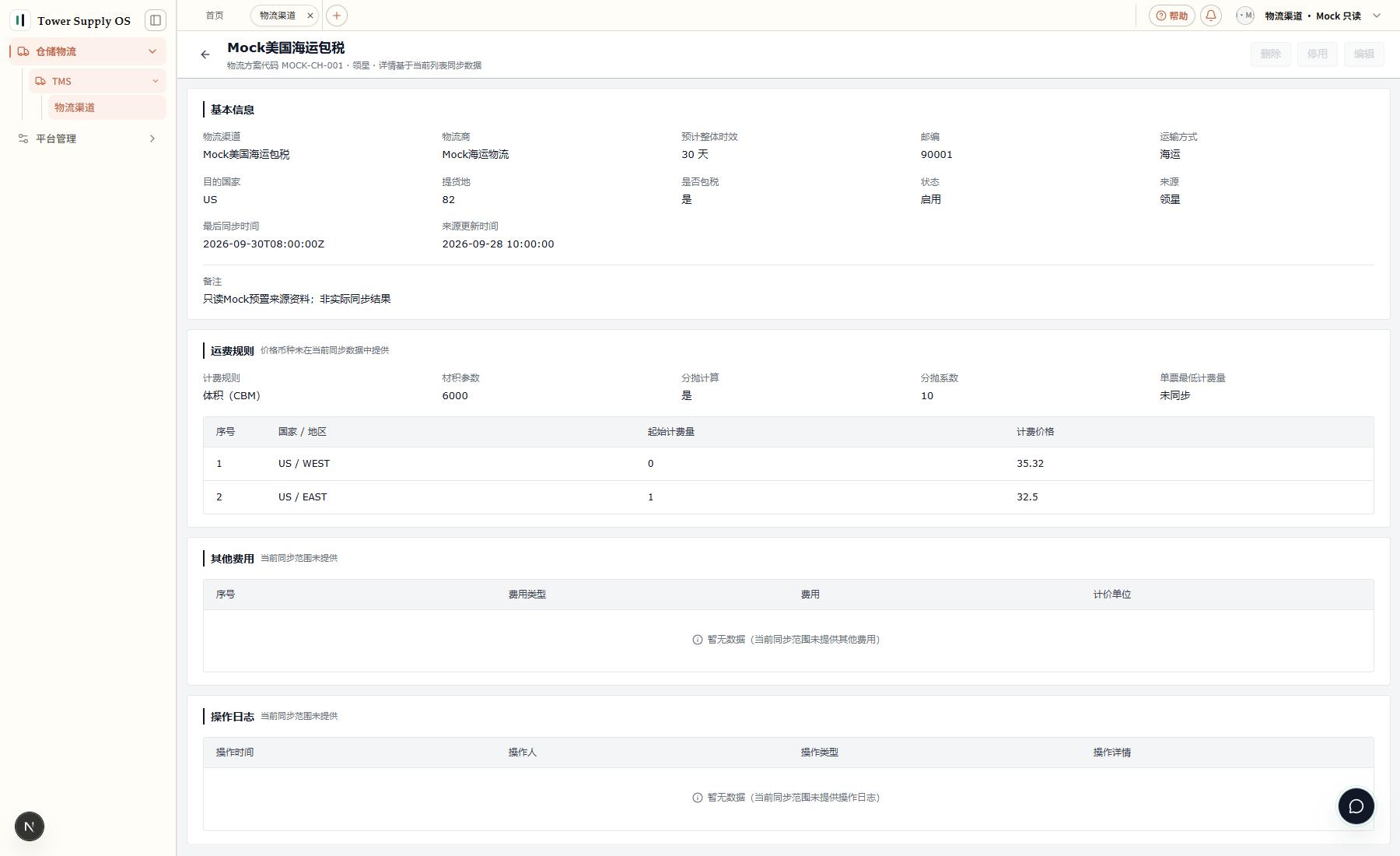Viewport: 1400px width, 856px height.
Task: Click the 操作人 column header
Action: [x=523, y=753]
